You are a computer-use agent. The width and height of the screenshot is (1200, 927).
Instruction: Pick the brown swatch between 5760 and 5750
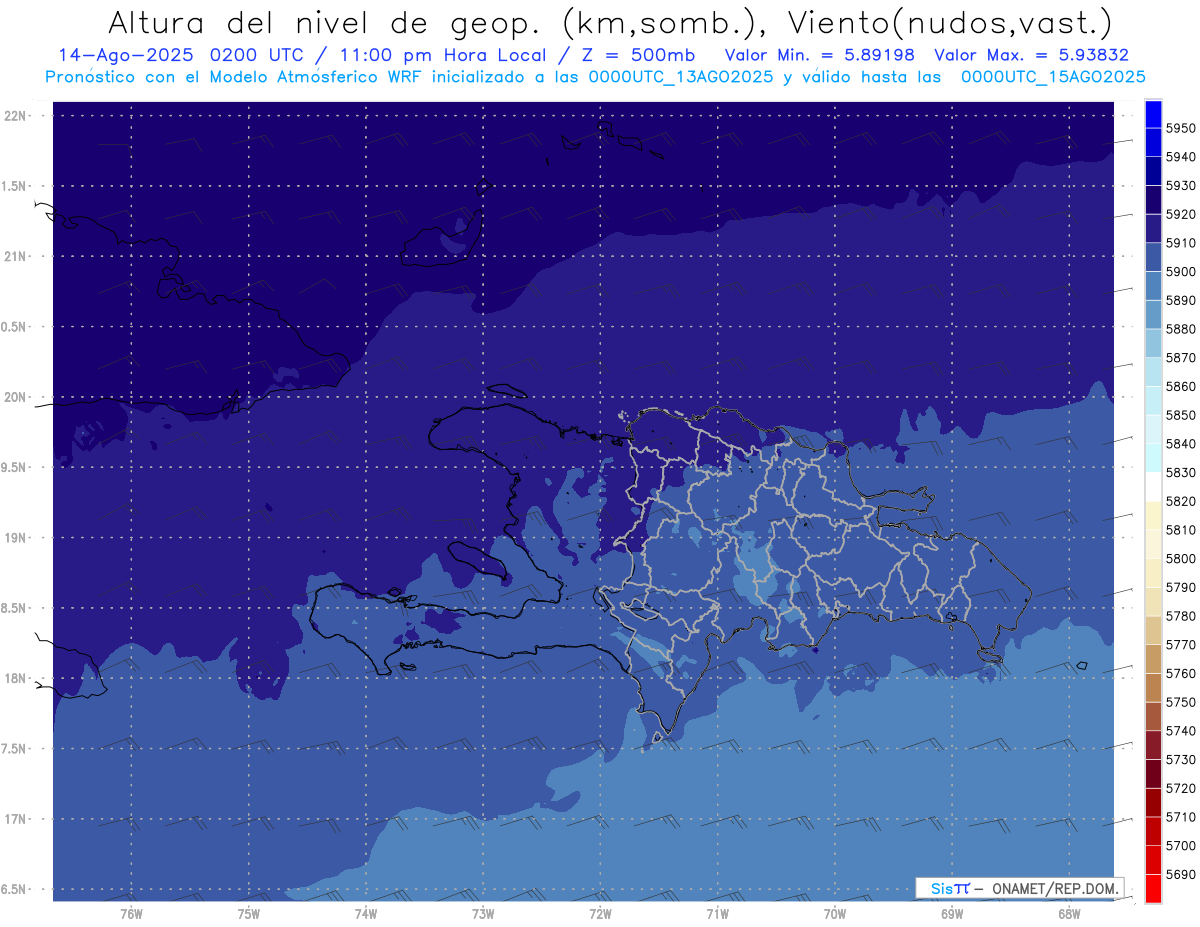1153,688
